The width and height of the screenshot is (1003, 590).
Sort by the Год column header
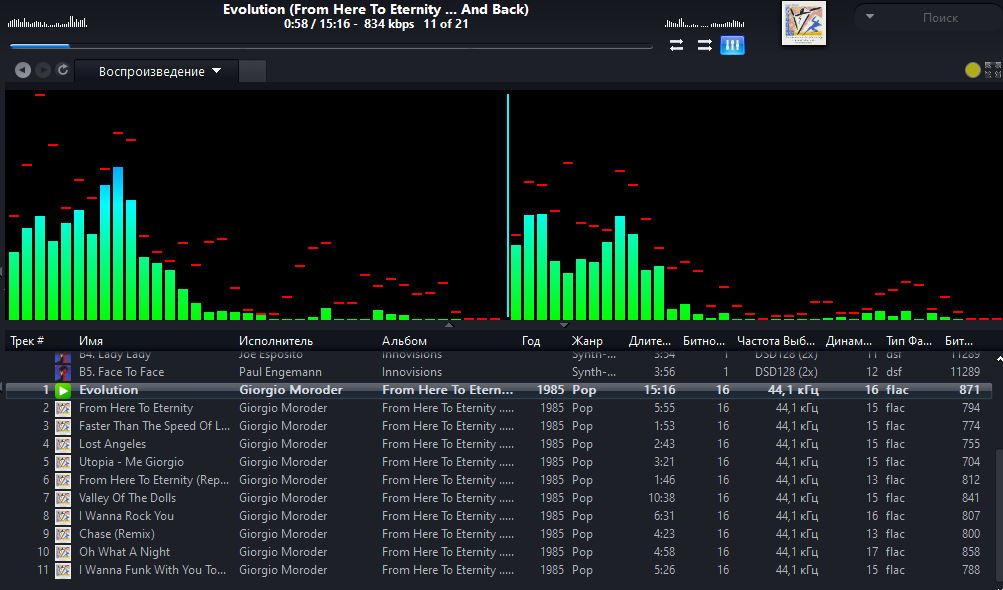tap(531, 341)
